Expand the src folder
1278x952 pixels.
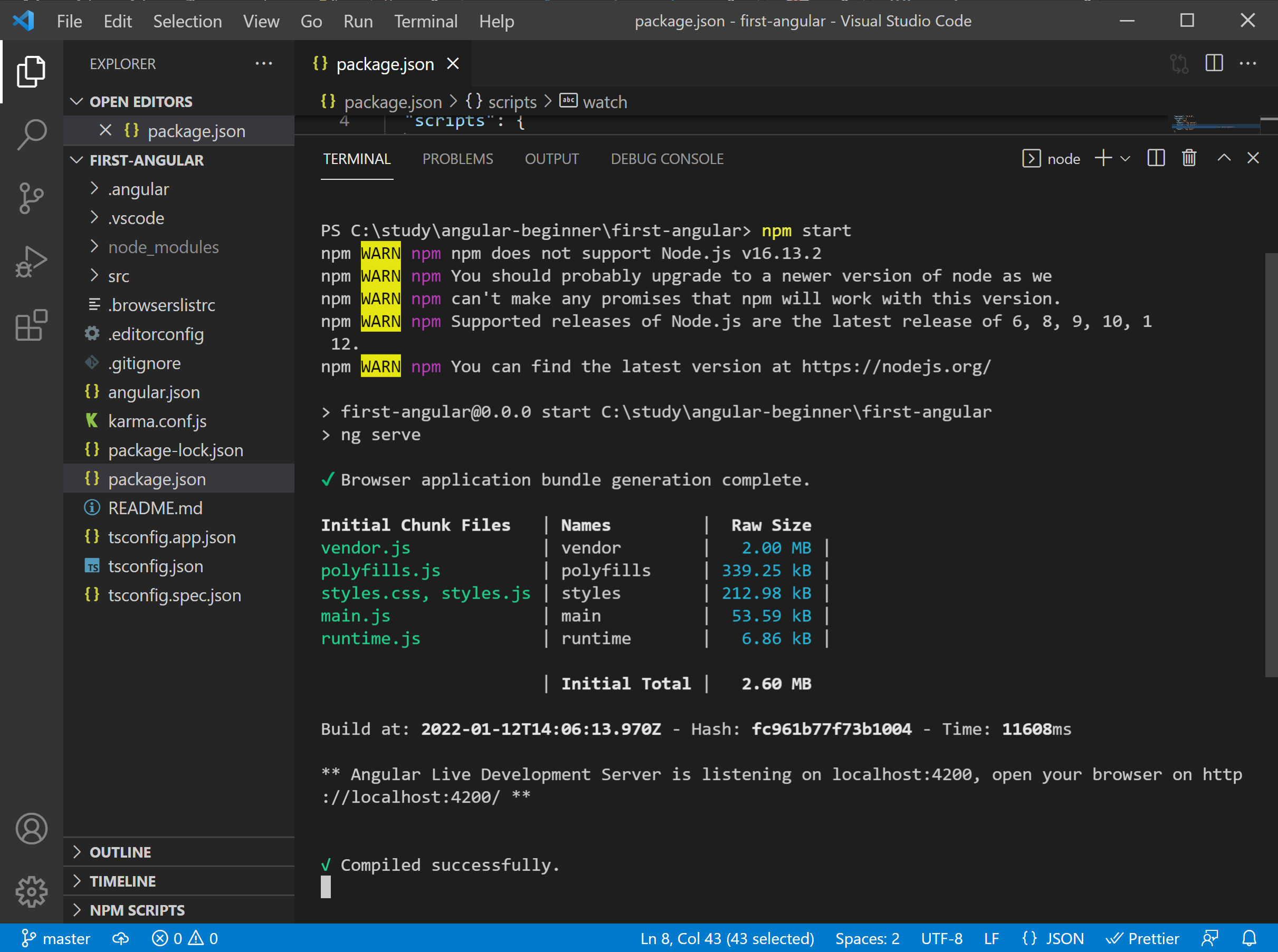point(119,276)
